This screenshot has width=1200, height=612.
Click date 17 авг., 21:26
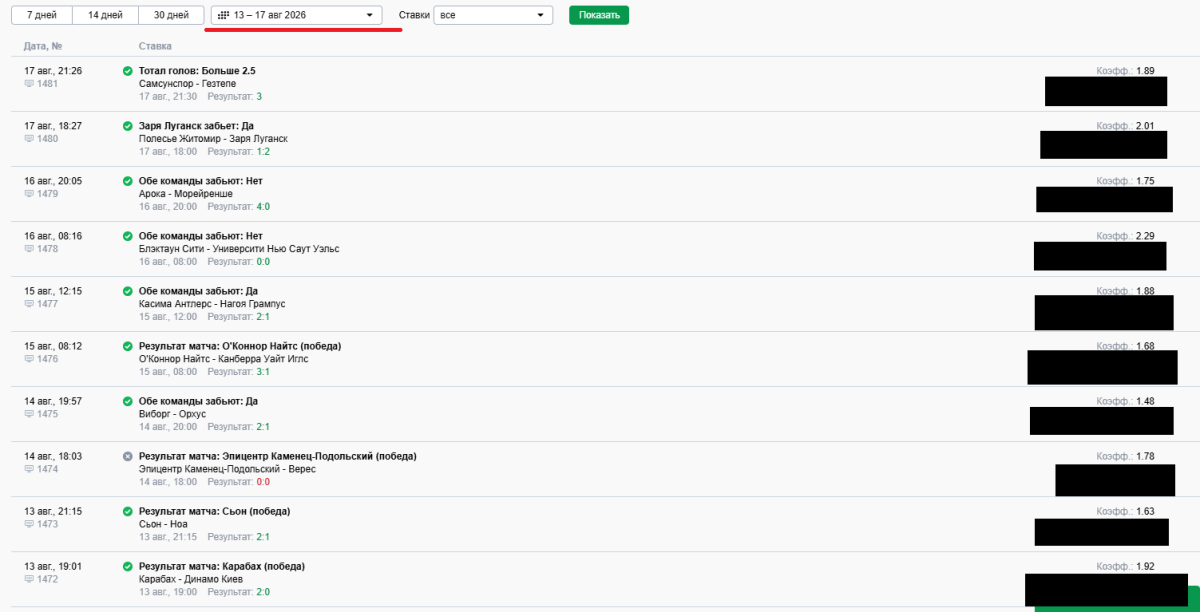53,71
